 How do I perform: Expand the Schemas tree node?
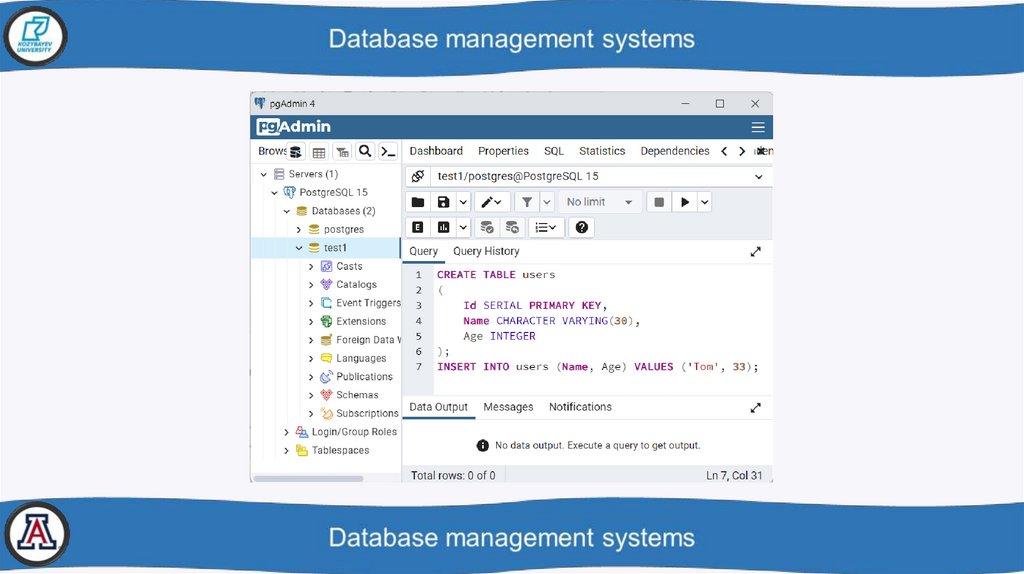(311, 395)
